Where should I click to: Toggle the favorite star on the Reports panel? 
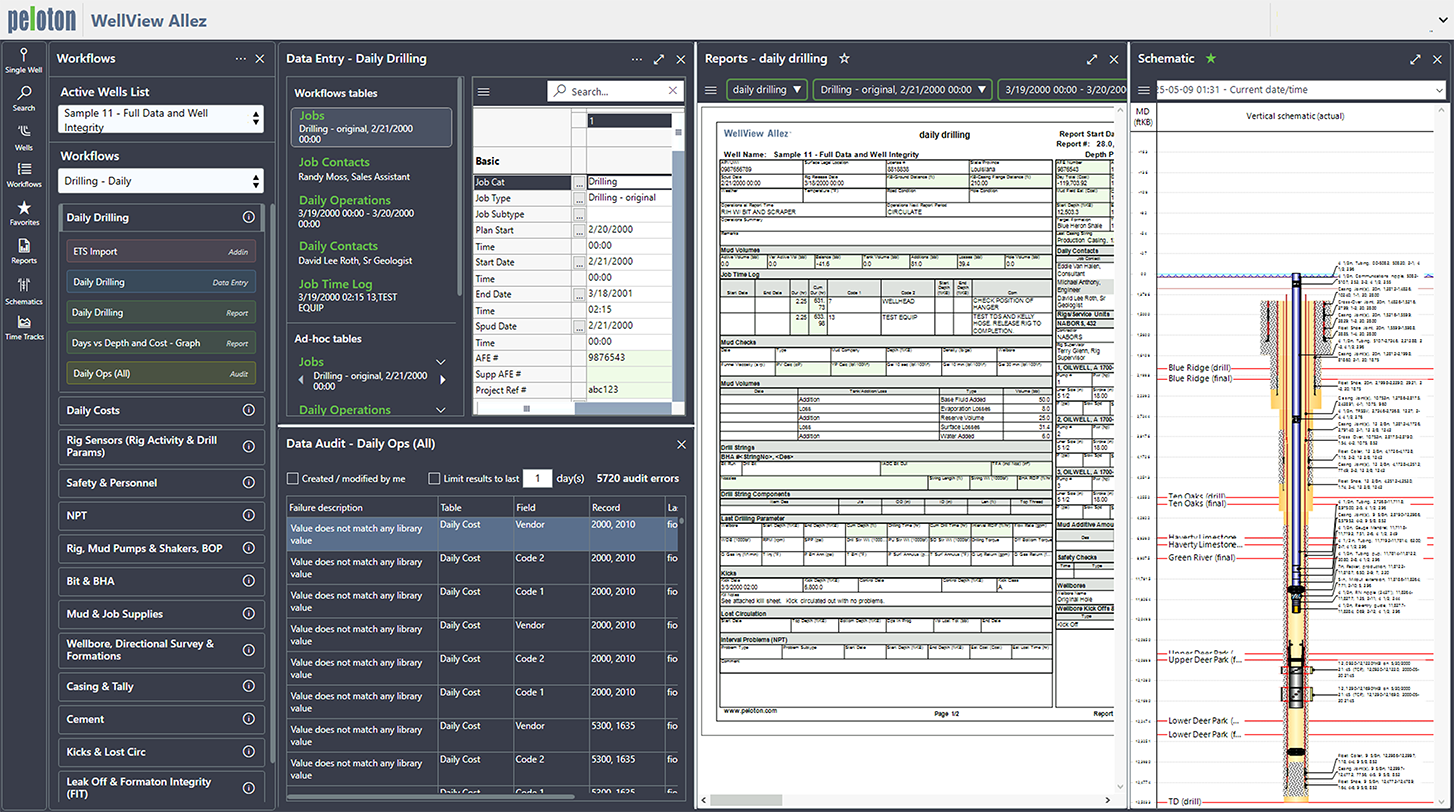[x=843, y=58]
